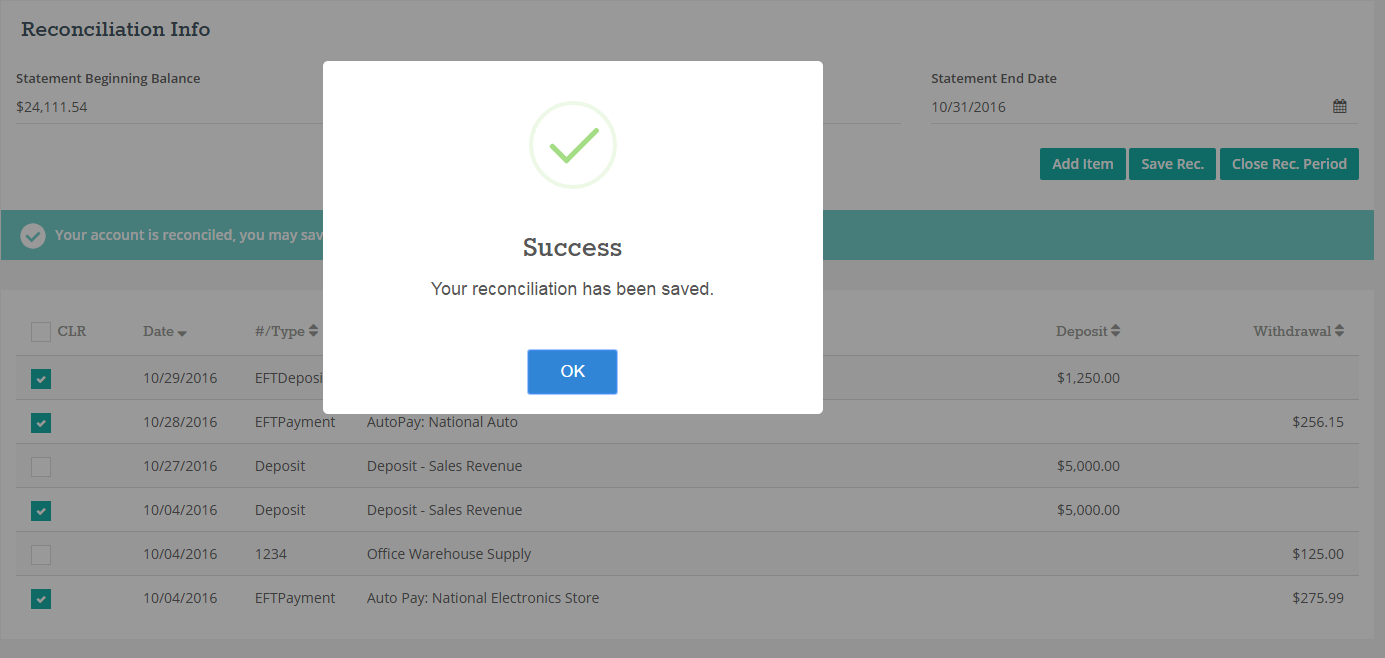Confirm the Success dialog with OK
The width and height of the screenshot is (1385, 658).
(572, 372)
